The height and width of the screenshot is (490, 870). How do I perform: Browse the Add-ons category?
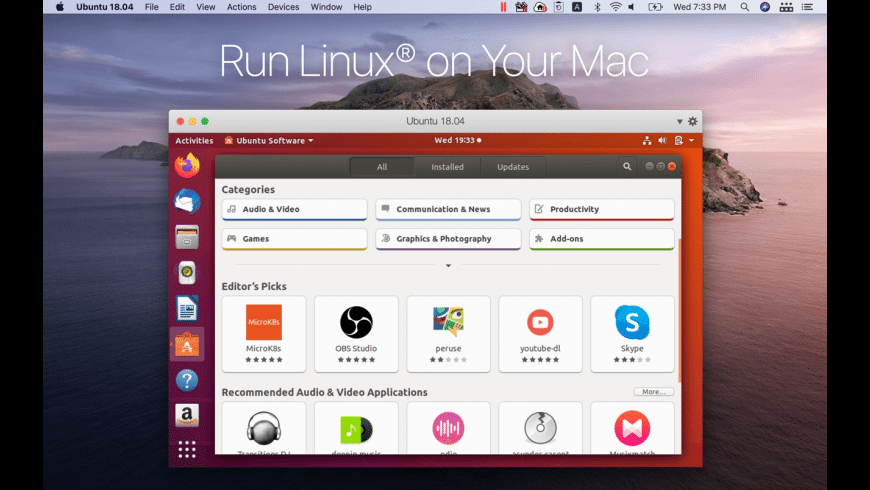602,239
